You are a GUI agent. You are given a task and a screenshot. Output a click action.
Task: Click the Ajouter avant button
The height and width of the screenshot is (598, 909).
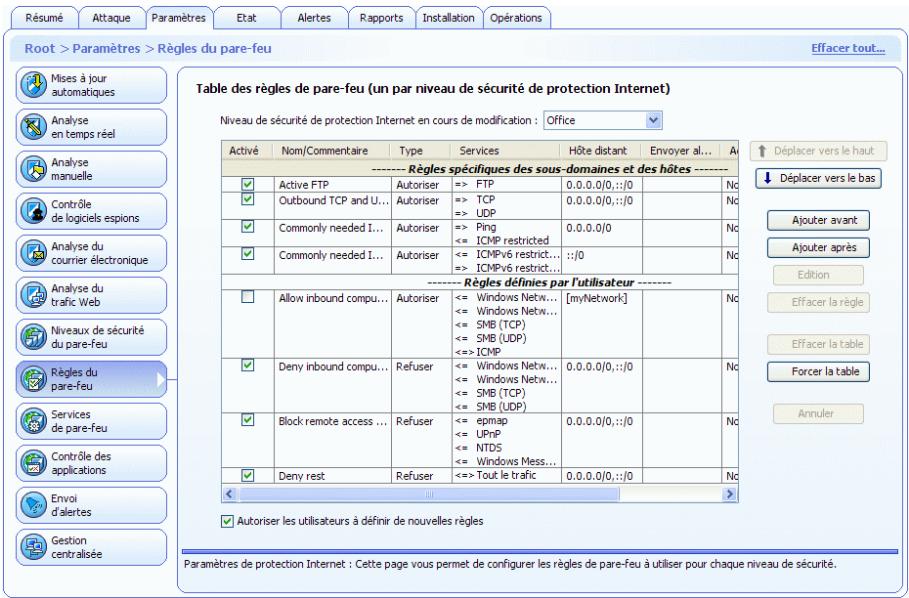click(x=818, y=220)
